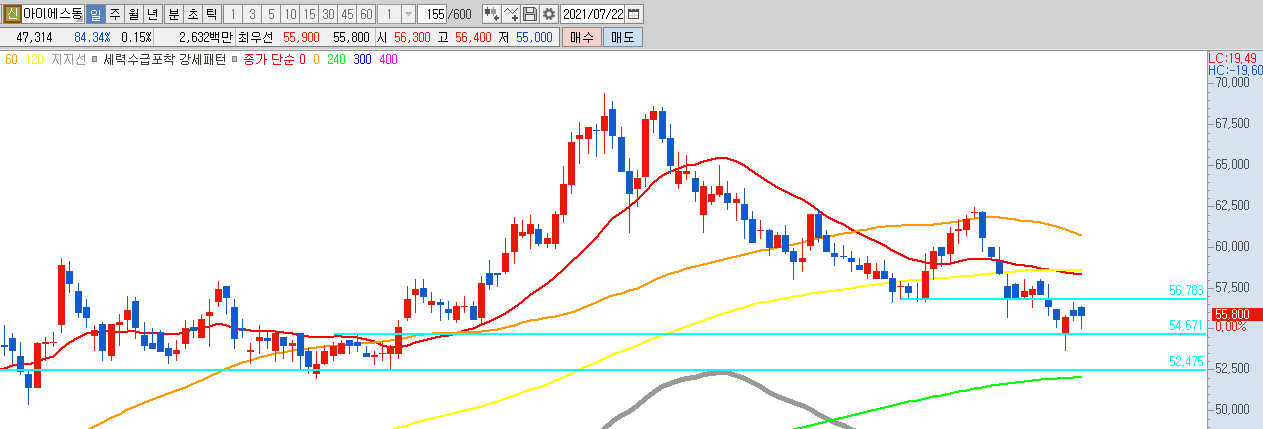Click the 매도 sell button
1263x429 pixels.
(622, 37)
